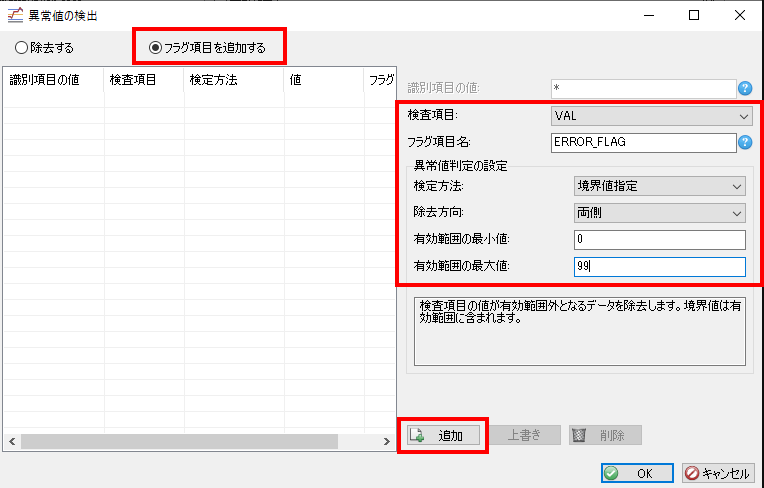Click help icon next to 識別項目の値
Viewport: 764px width, 488px height.
coord(745,88)
